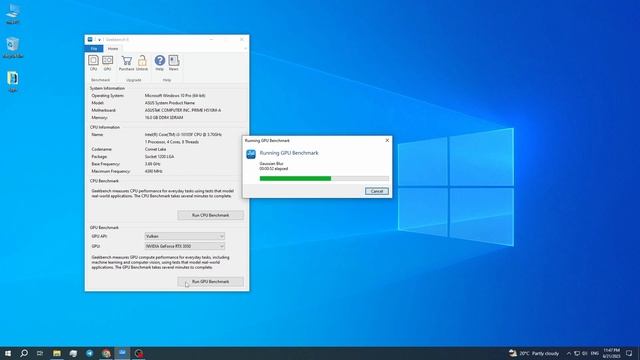
Task: Click the Gaussian Blur status text
Action: click(x=271, y=164)
